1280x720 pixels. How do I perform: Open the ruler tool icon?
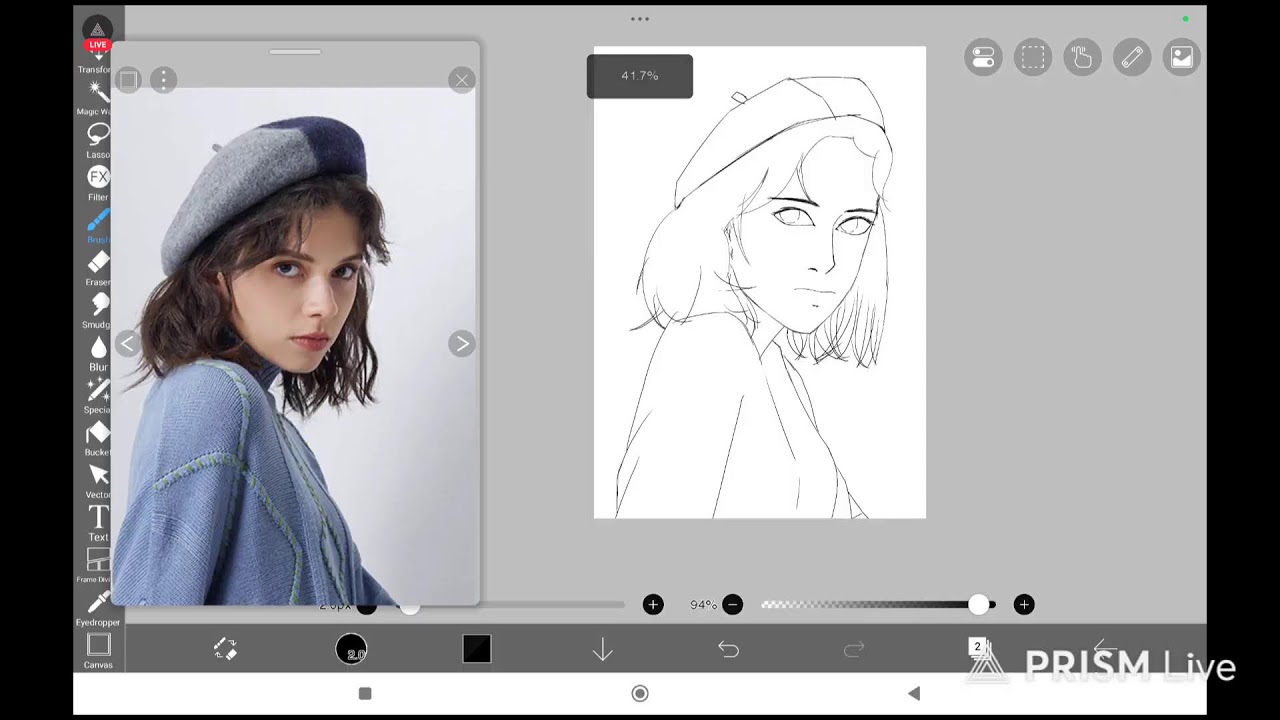click(1132, 58)
